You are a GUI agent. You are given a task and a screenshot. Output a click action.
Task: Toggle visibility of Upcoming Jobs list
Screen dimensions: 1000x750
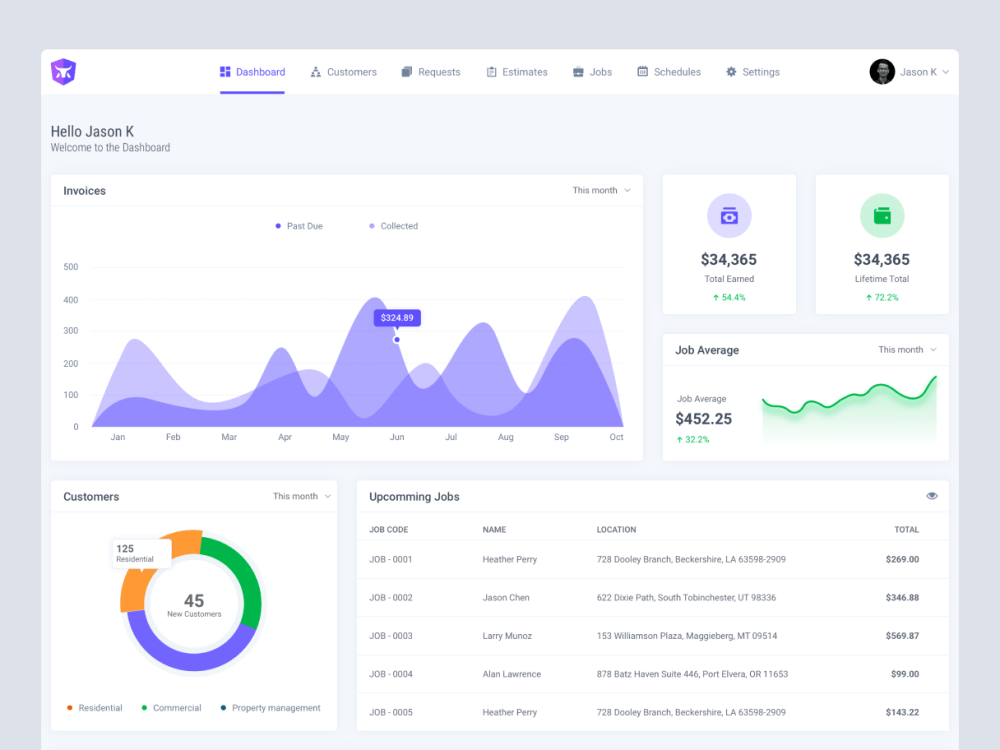point(931,495)
